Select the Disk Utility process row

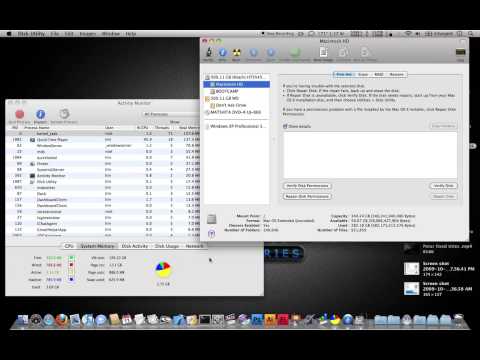click(103, 182)
